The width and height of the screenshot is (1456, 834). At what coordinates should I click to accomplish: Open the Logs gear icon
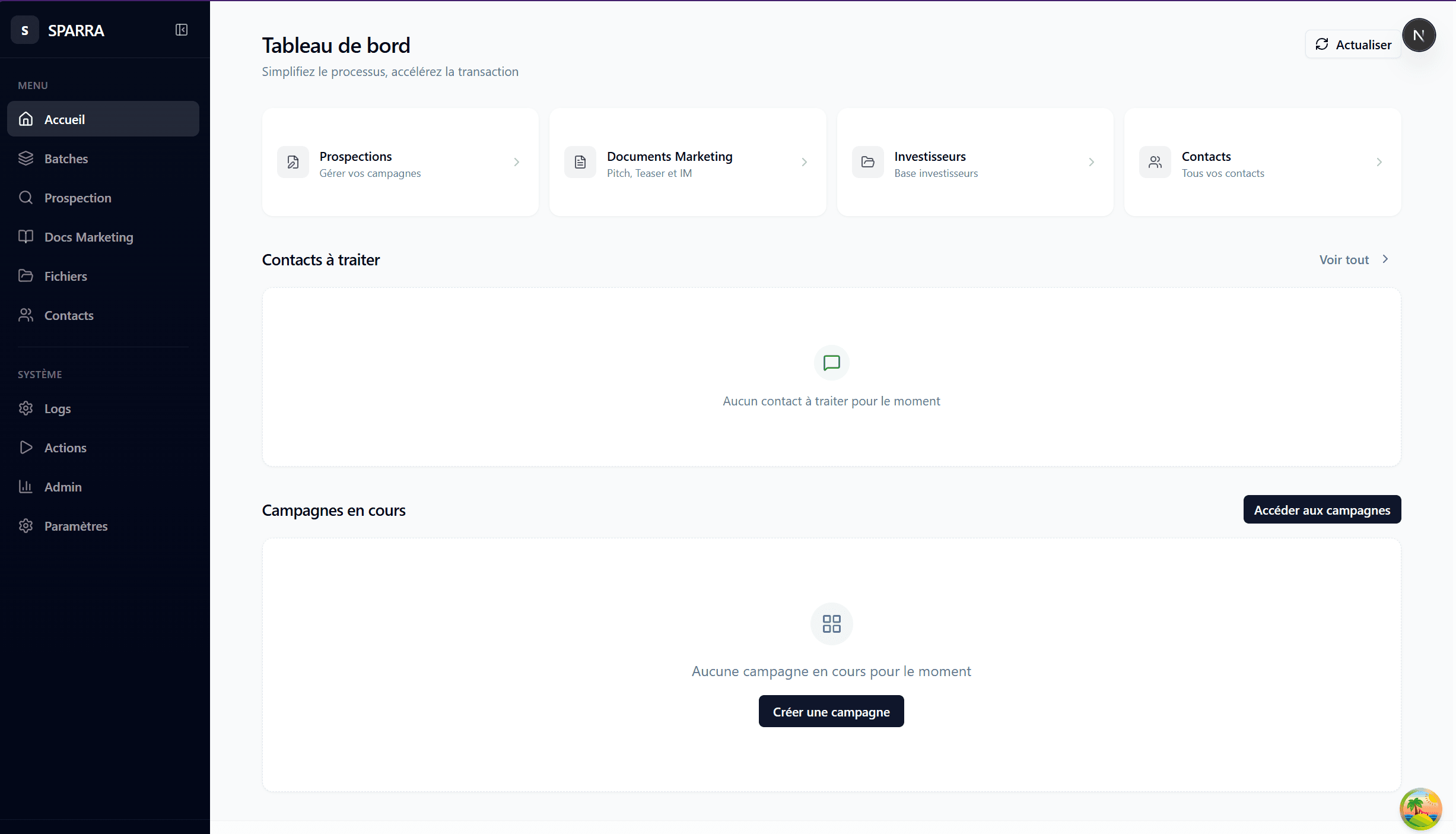pos(26,408)
